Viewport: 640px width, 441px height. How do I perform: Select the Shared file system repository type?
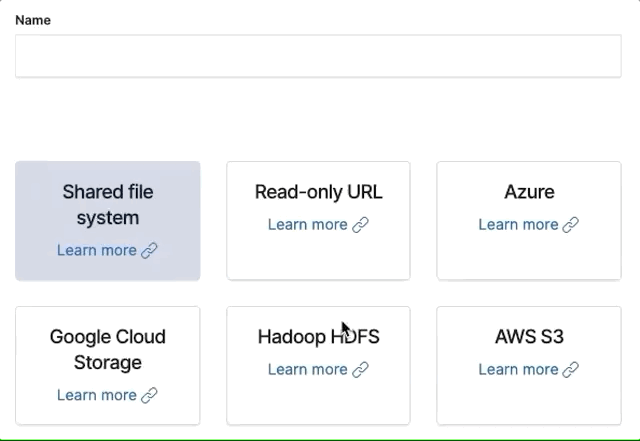[107, 204]
